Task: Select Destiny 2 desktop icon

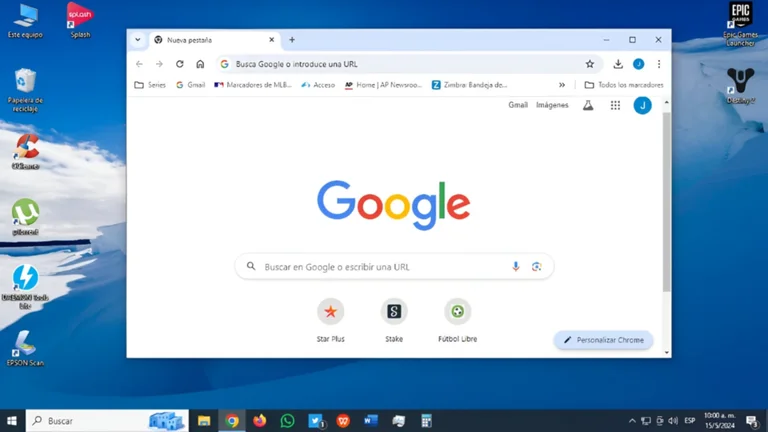Action: [x=740, y=86]
